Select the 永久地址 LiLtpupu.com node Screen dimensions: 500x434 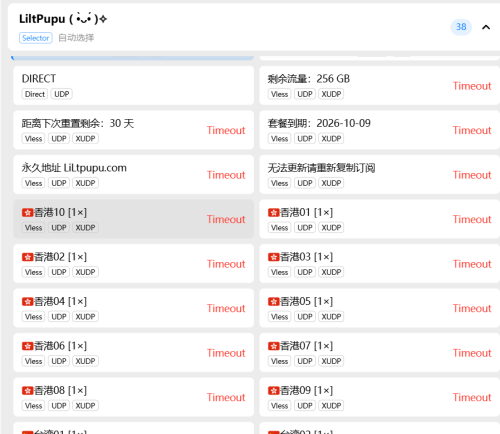pyautogui.click(x=133, y=175)
